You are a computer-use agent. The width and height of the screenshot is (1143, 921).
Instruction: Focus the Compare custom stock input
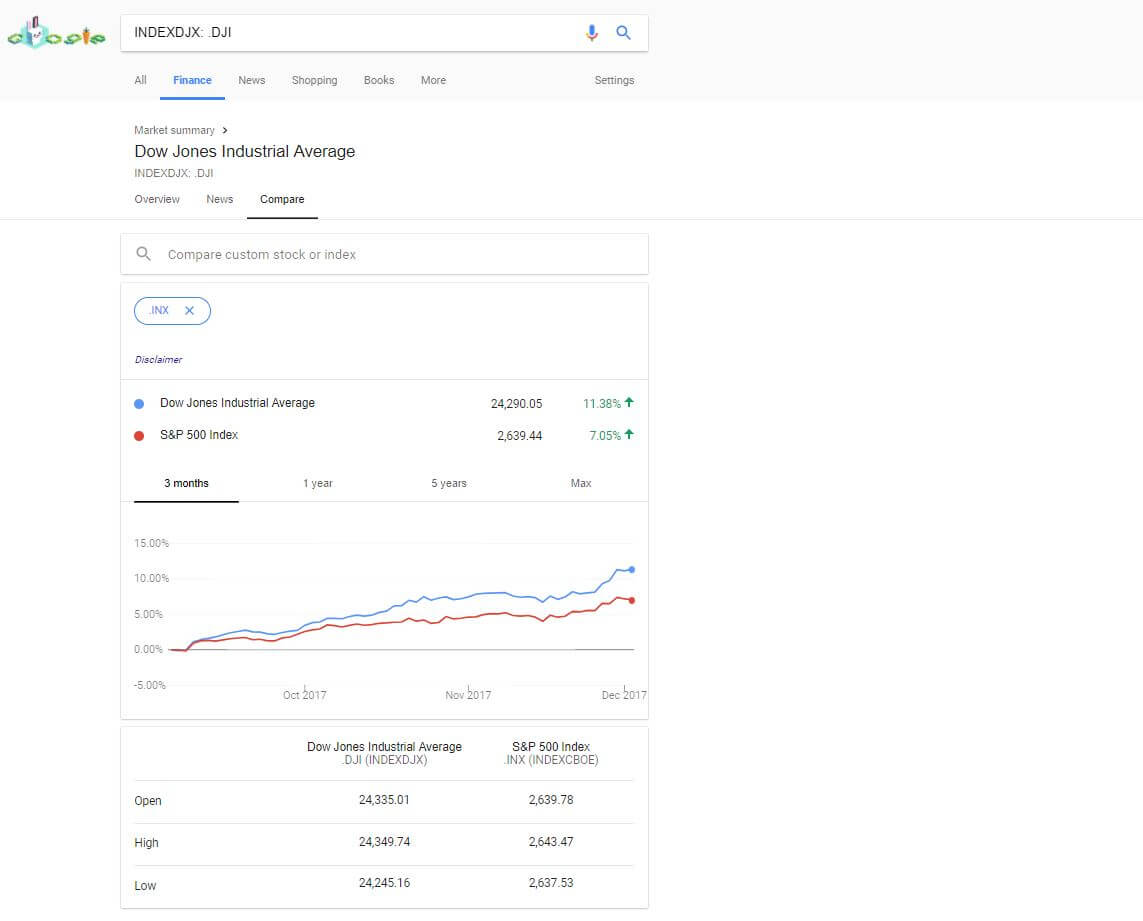[x=400, y=254]
